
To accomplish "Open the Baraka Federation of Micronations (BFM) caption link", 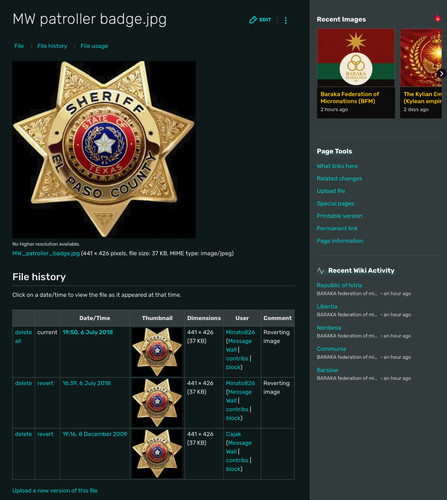I will coord(350,97).
